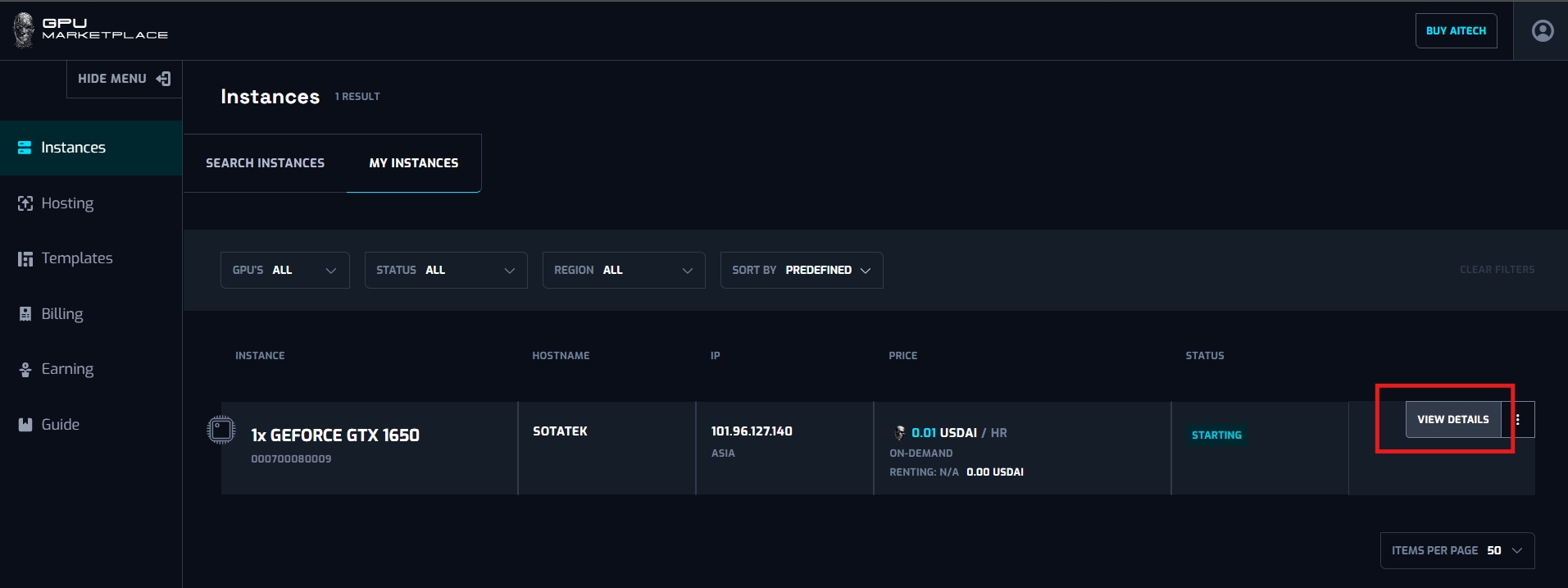Click the GPU Marketplace skull logo
Image resolution: width=1568 pixels, height=588 pixels.
point(24,30)
